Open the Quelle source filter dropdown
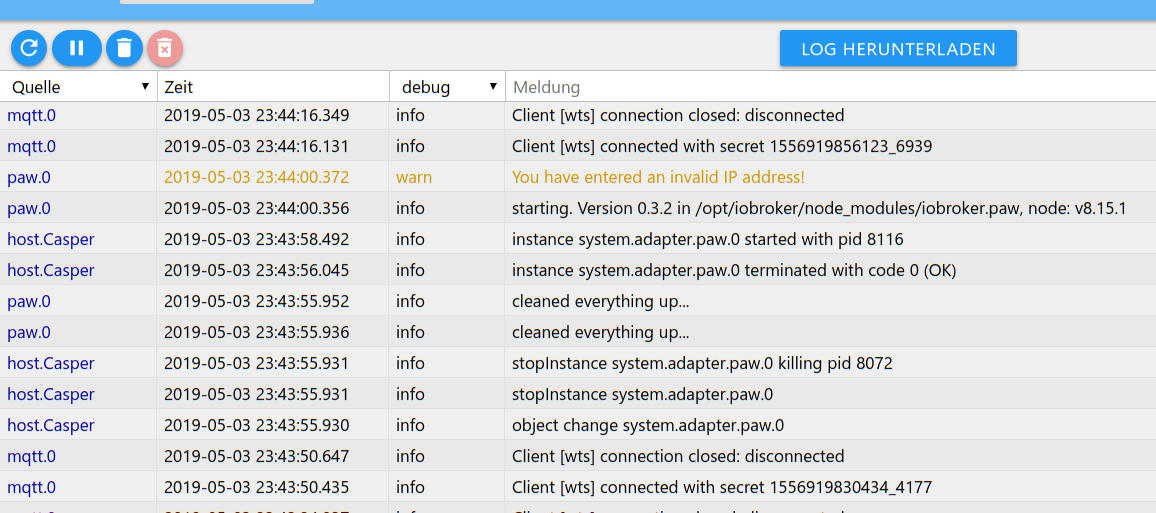The height and width of the screenshot is (513, 1156). 79,87
